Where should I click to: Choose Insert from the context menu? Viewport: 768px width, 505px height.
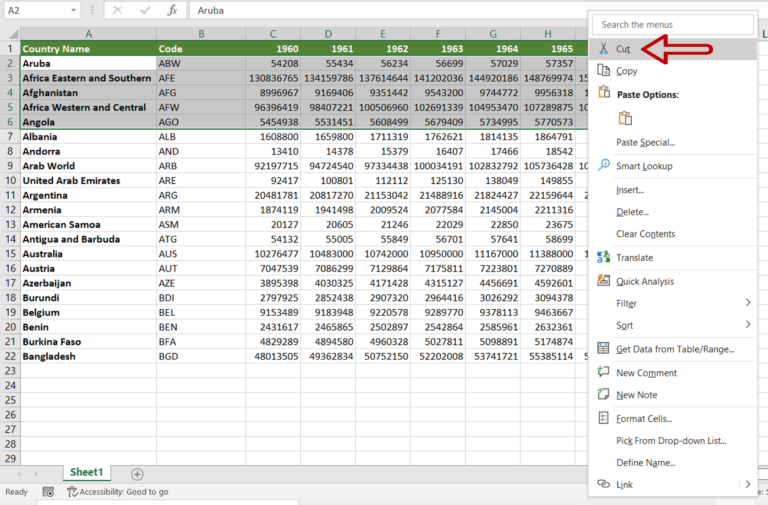(x=630, y=190)
